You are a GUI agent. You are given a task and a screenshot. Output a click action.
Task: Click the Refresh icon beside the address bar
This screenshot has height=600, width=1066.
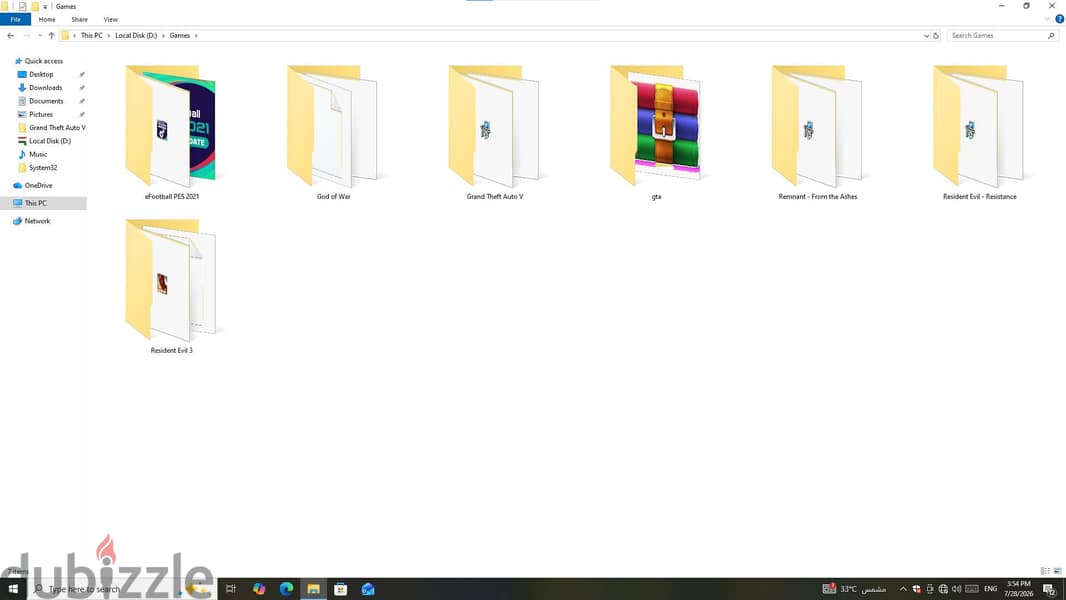[935, 35]
